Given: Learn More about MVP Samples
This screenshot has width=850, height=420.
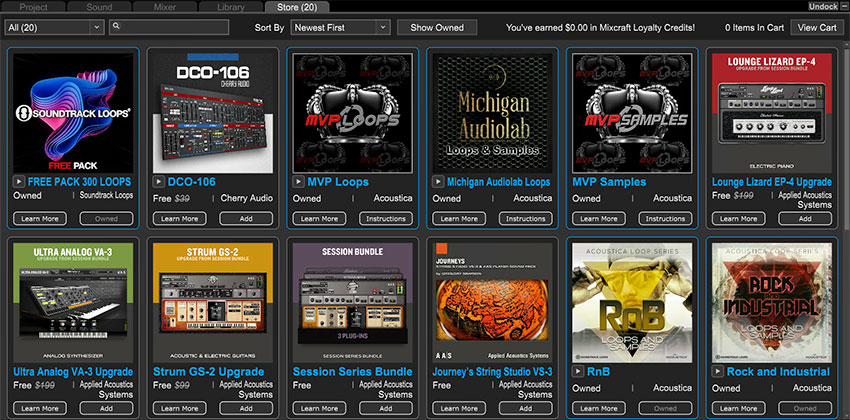Looking at the screenshot, I should point(599,219).
